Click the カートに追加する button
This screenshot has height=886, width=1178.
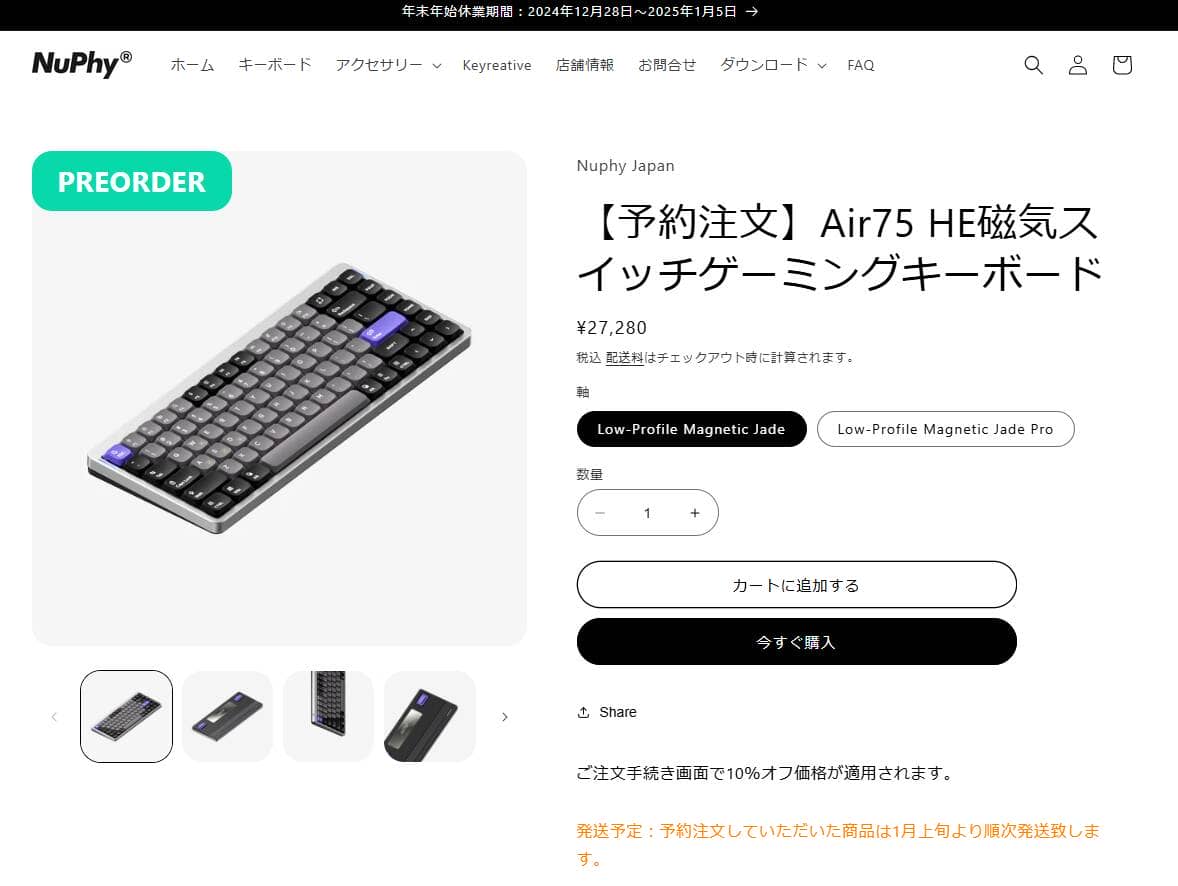[796, 585]
